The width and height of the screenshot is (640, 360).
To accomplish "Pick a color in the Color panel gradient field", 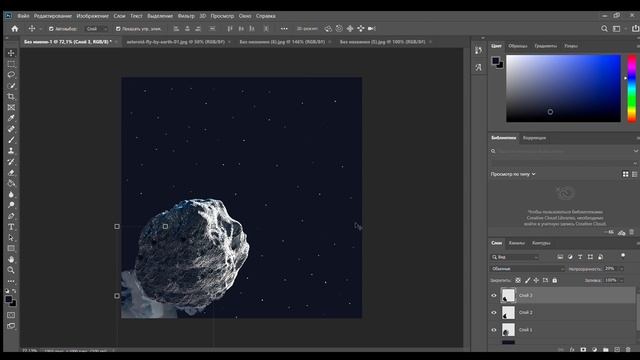I will click(563, 88).
